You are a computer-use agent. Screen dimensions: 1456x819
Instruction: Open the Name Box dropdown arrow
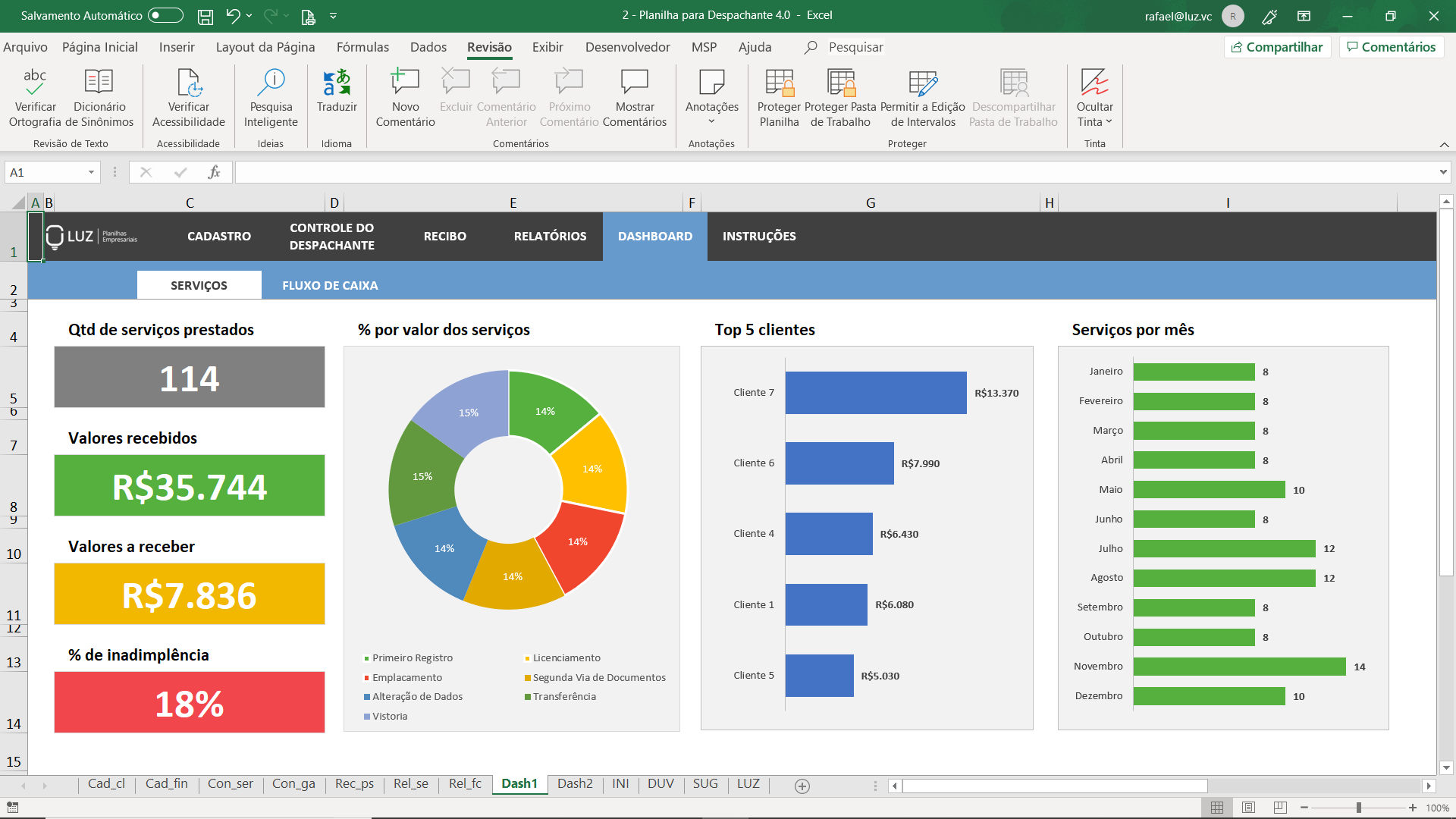91,173
